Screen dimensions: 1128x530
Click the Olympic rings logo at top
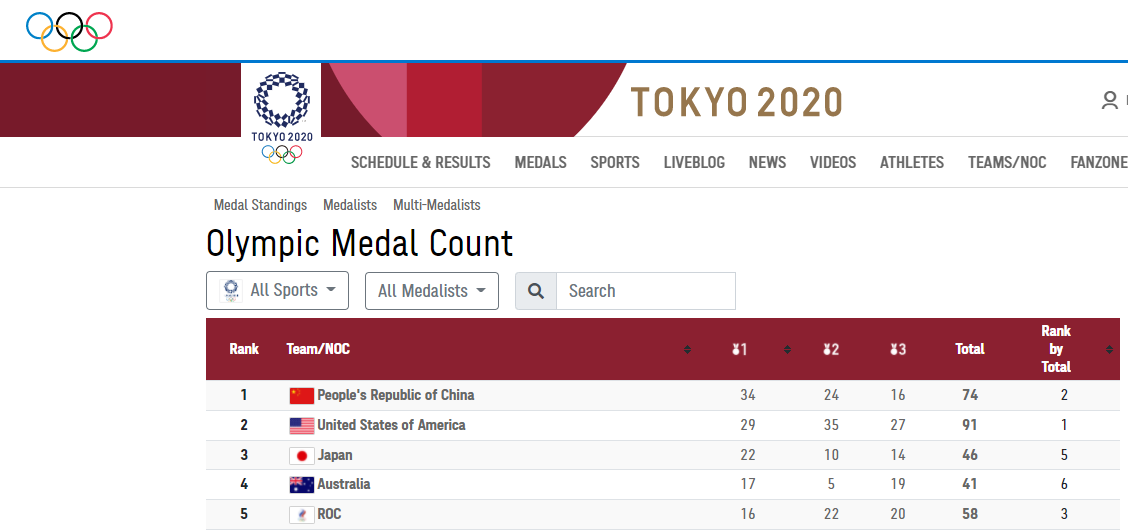pos(69,30)
